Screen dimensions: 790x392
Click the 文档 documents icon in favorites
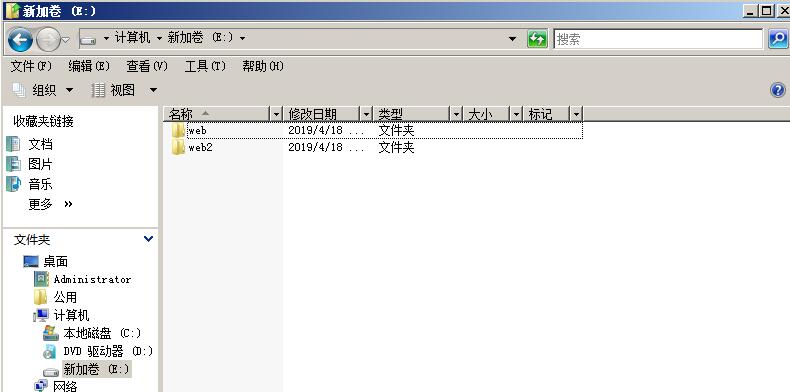click(x=13, y=144)
